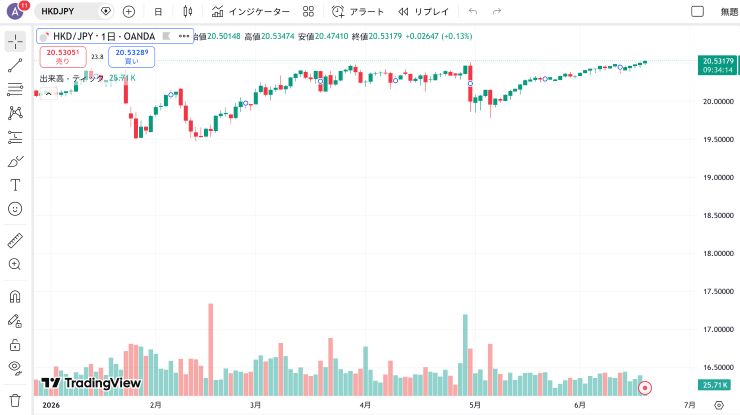Click the 高値 20.53474 high value
This screenshot has width=740, height=415.
pyautogui.click(x=269, y=36)
